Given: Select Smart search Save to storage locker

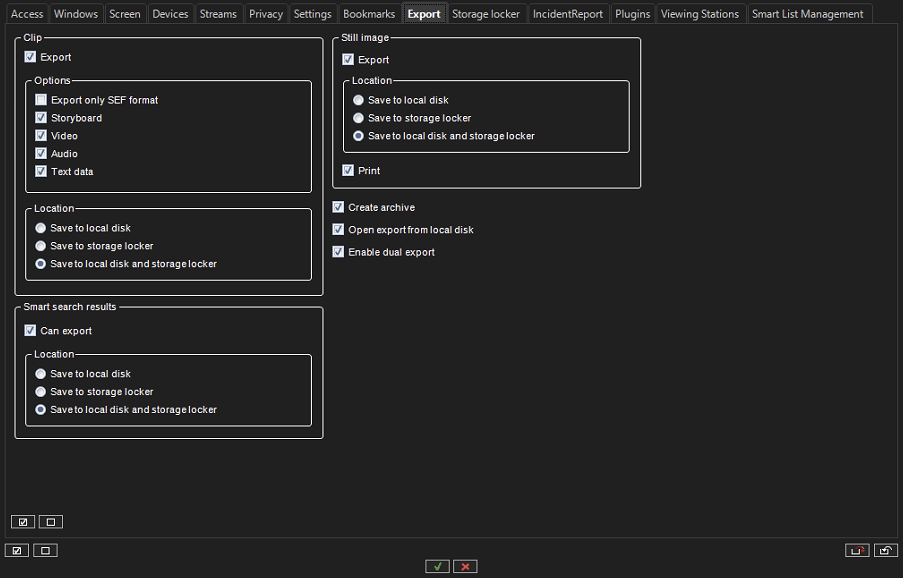Looking at the screenshot, I should (40, 391).
